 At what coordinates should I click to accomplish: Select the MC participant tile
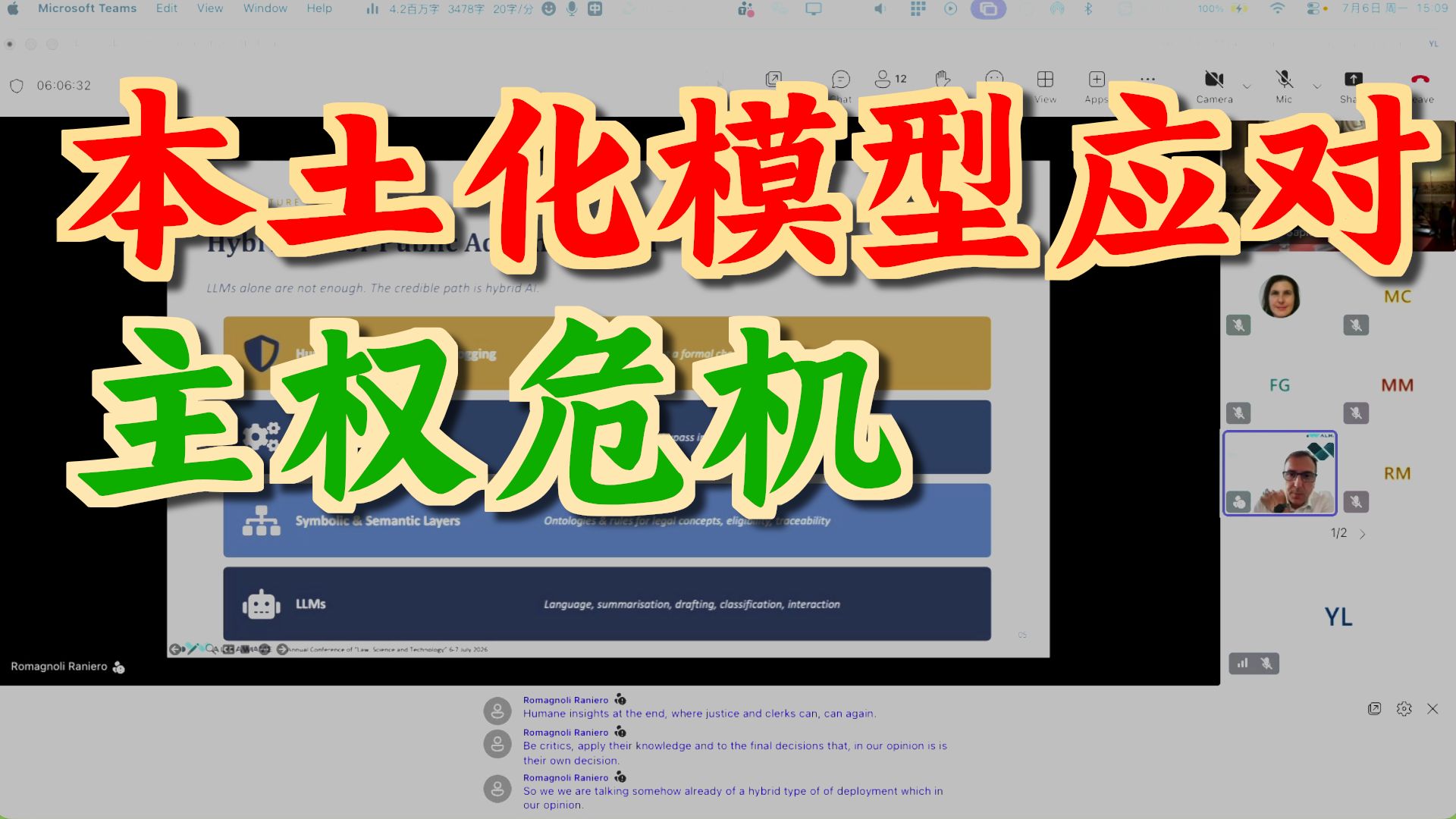1398,297
